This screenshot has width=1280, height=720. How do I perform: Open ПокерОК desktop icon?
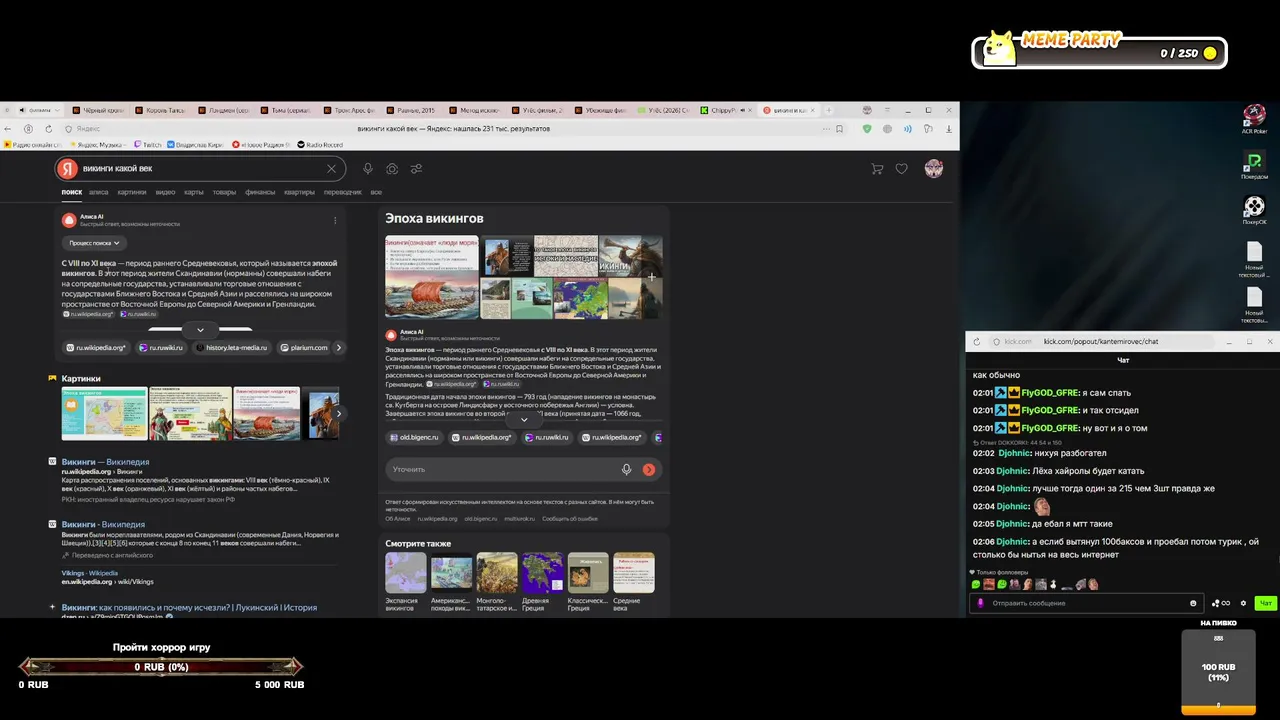point(1254,210)
